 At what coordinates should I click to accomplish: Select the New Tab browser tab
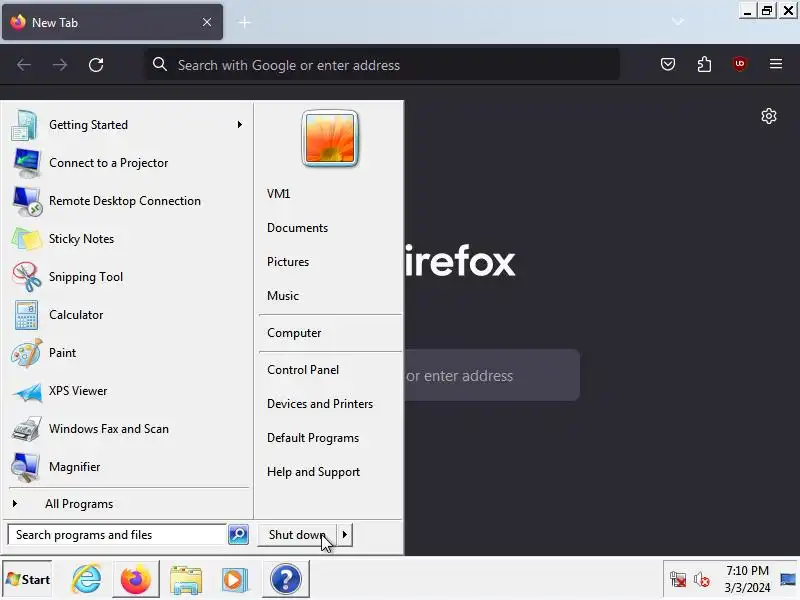[x=112, y=22]
